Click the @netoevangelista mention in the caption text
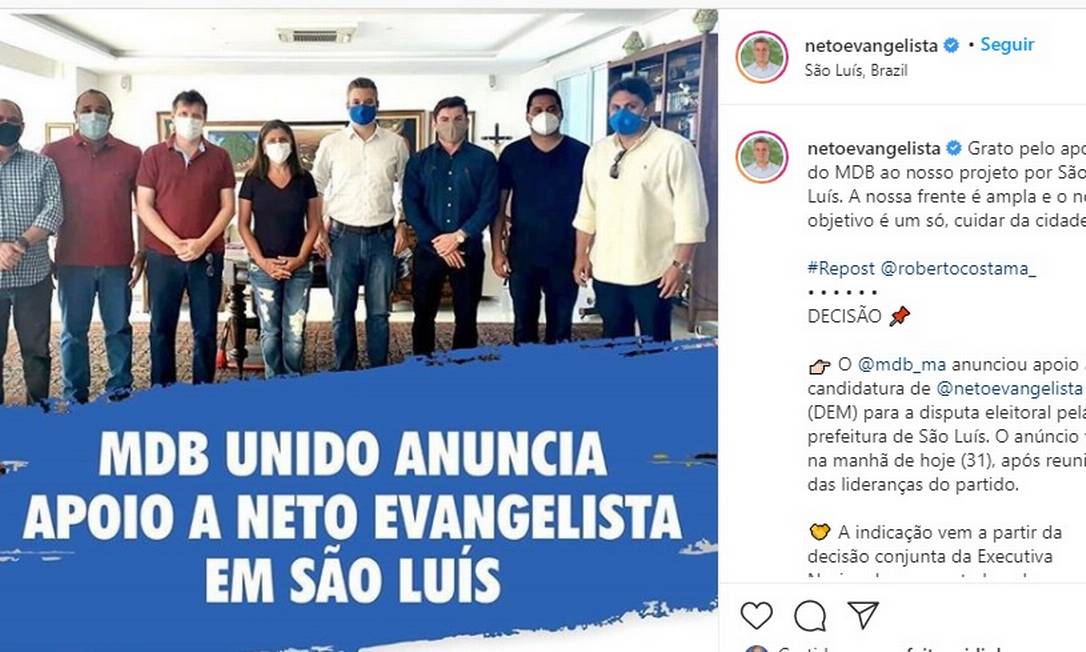Viewport: 1086px width, 652px height. point(1009,388)
